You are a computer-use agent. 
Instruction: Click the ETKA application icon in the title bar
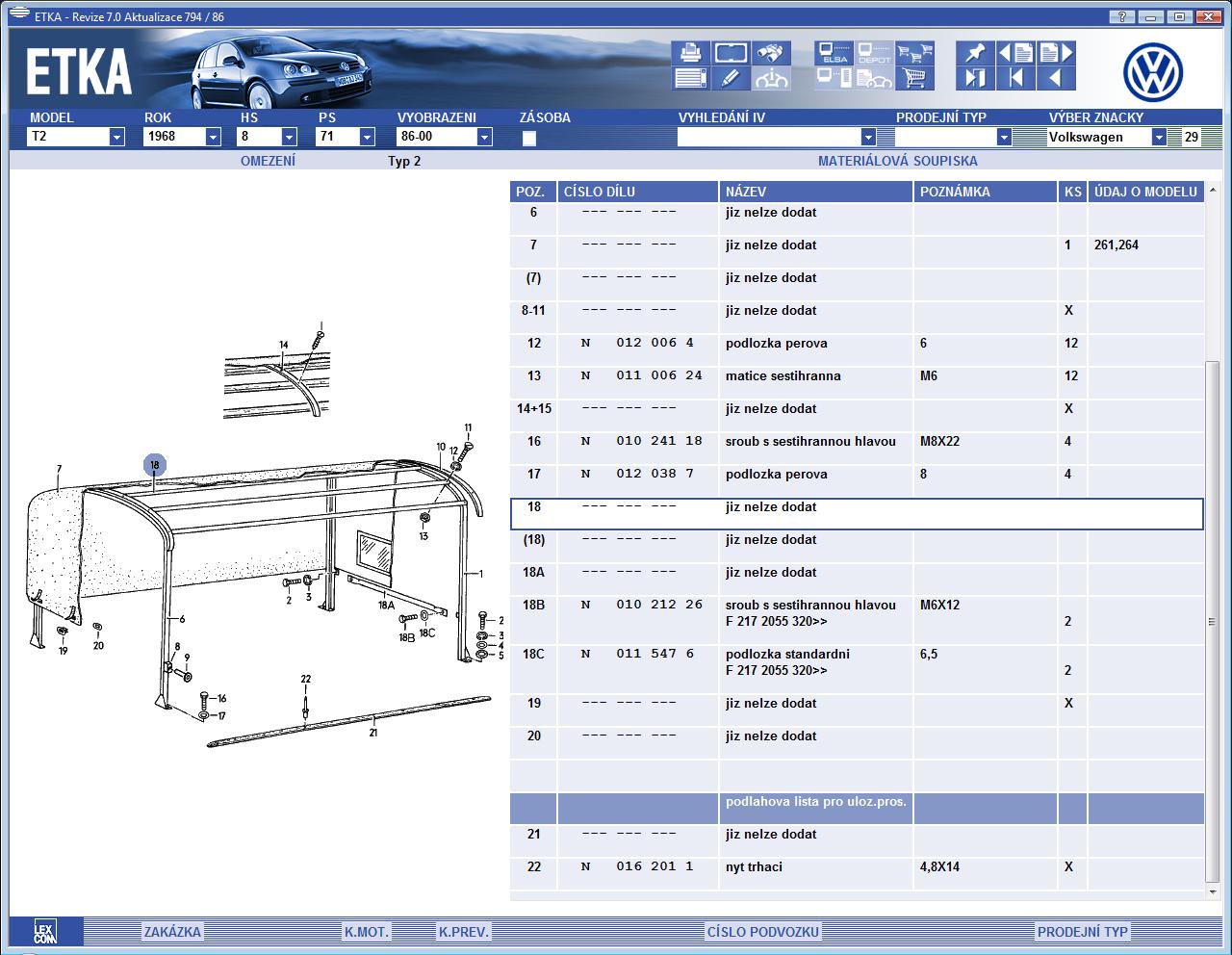(x=18, y=15)
